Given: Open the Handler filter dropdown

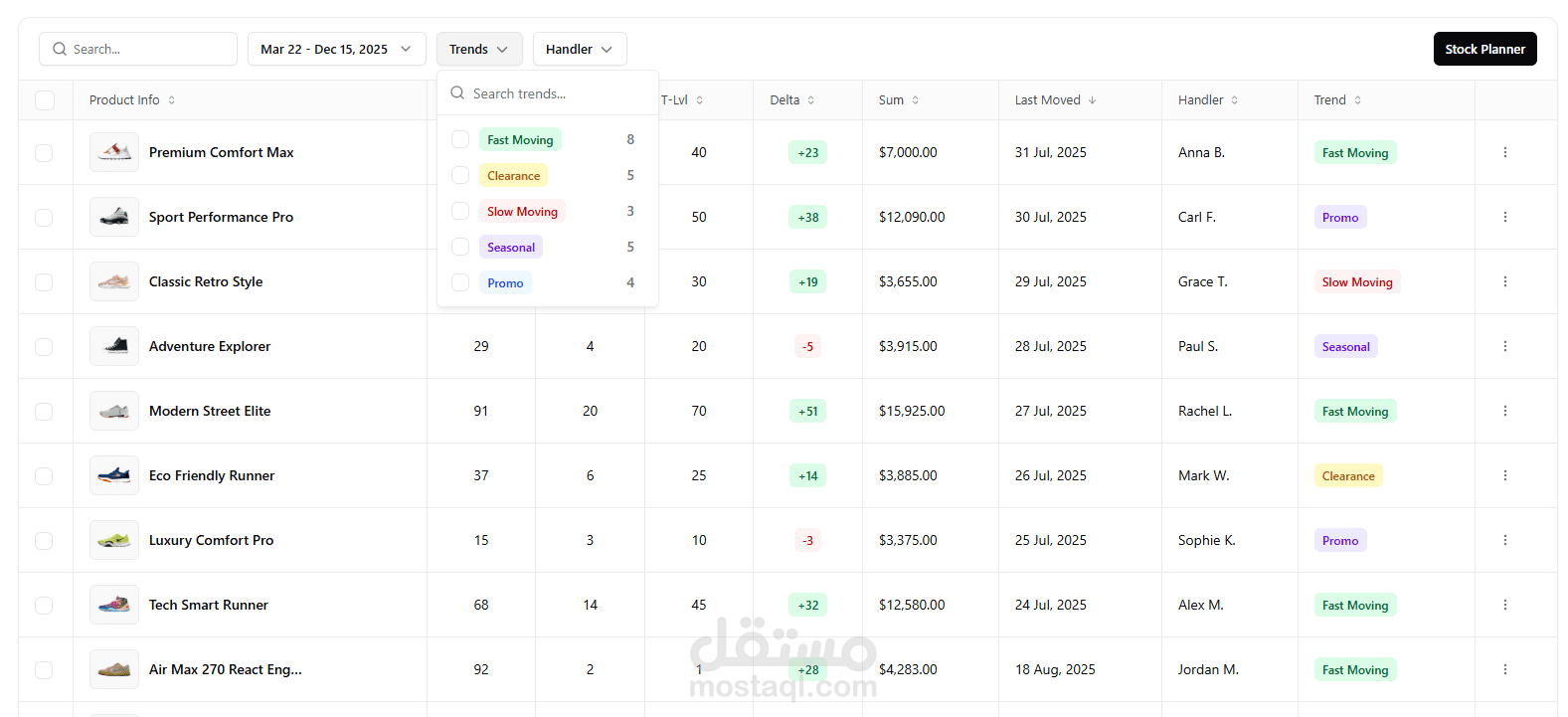Looking at the screenshot, I should tap(580, 49).
